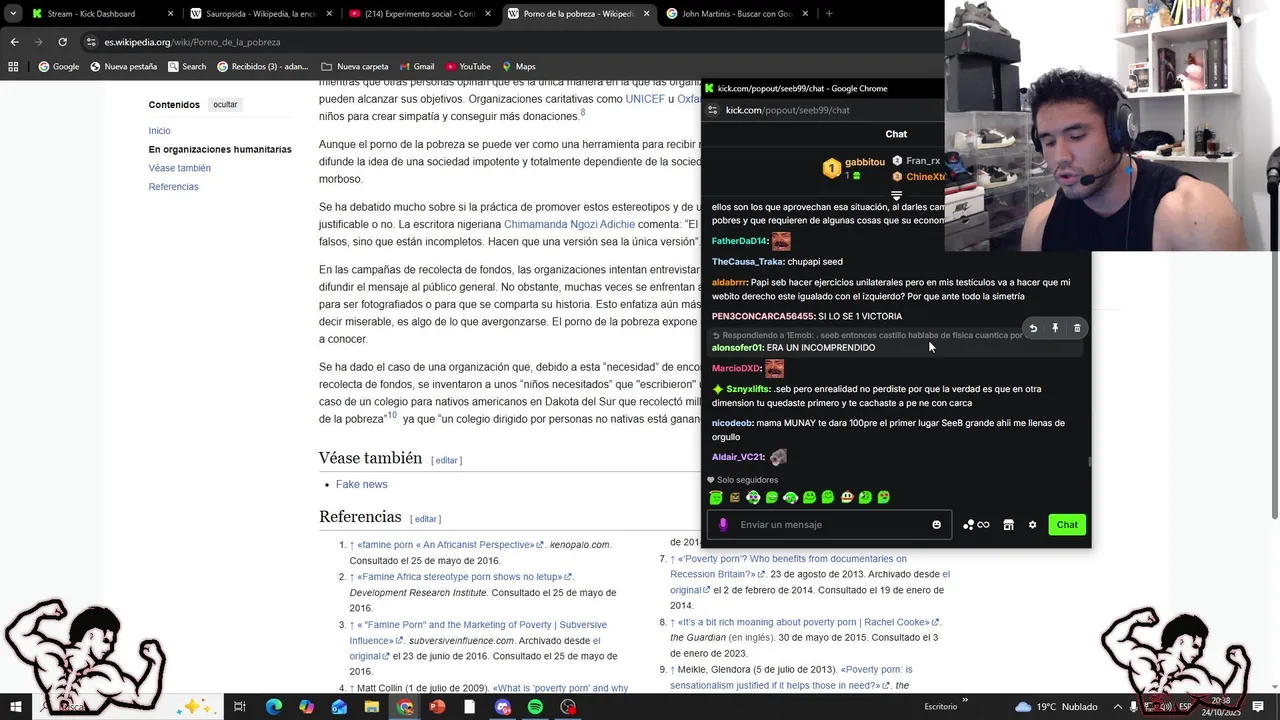
Task: Open the Gmail bookmark
Action: pos(416,67)
